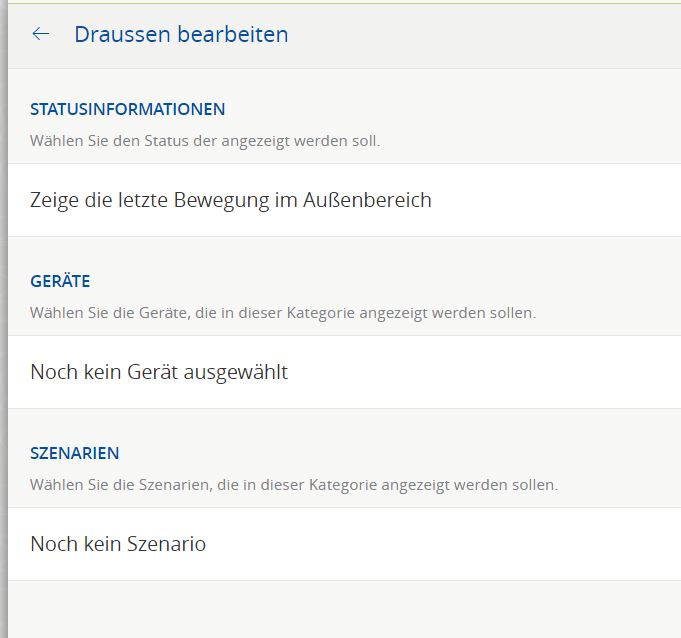Click blank right side of the scenario row
The height and width of the screenshot is (638, 681).
[x=450, y=544]
